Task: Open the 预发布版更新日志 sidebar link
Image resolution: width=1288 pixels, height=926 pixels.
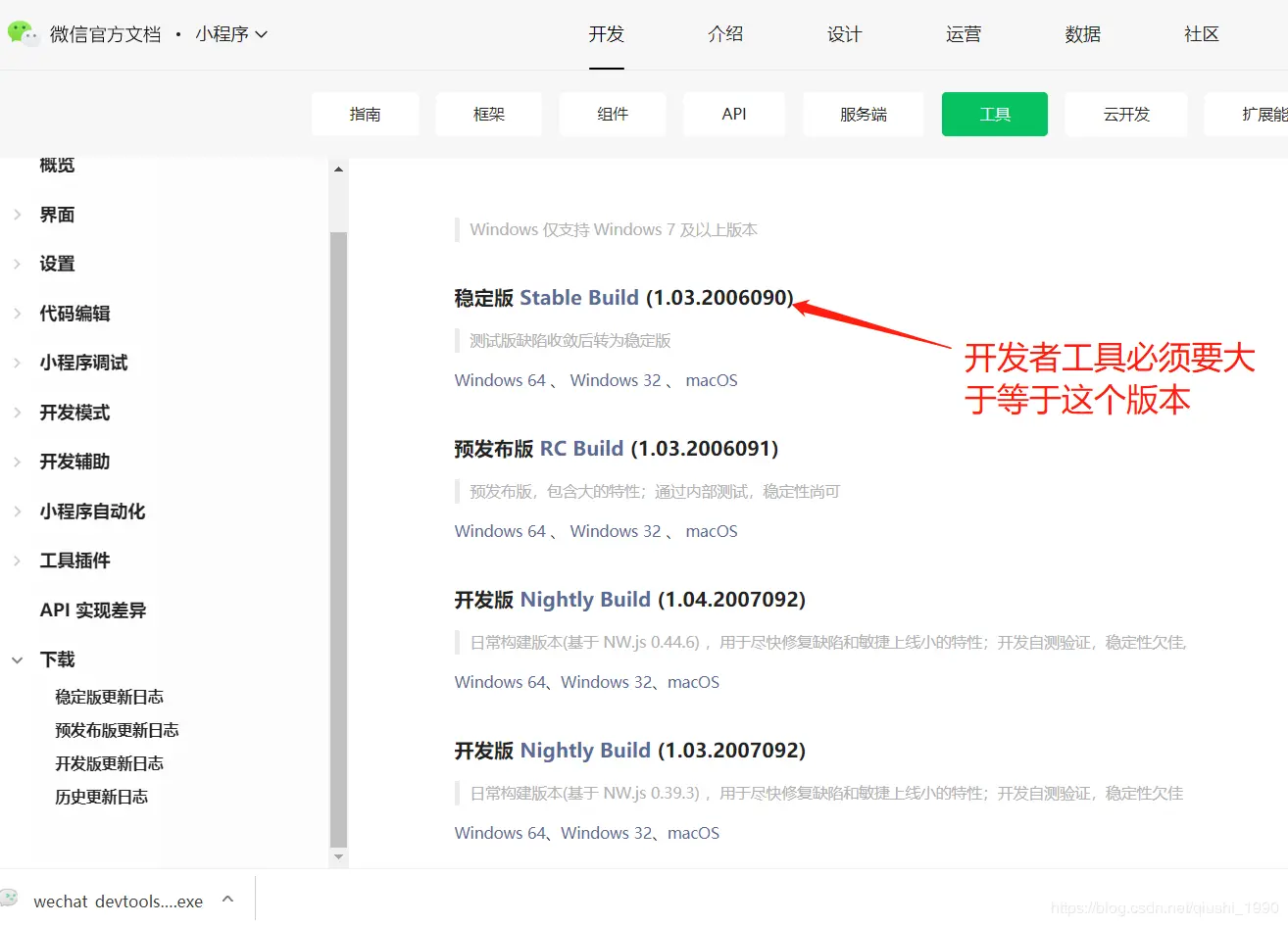Action: coord(118,730)
